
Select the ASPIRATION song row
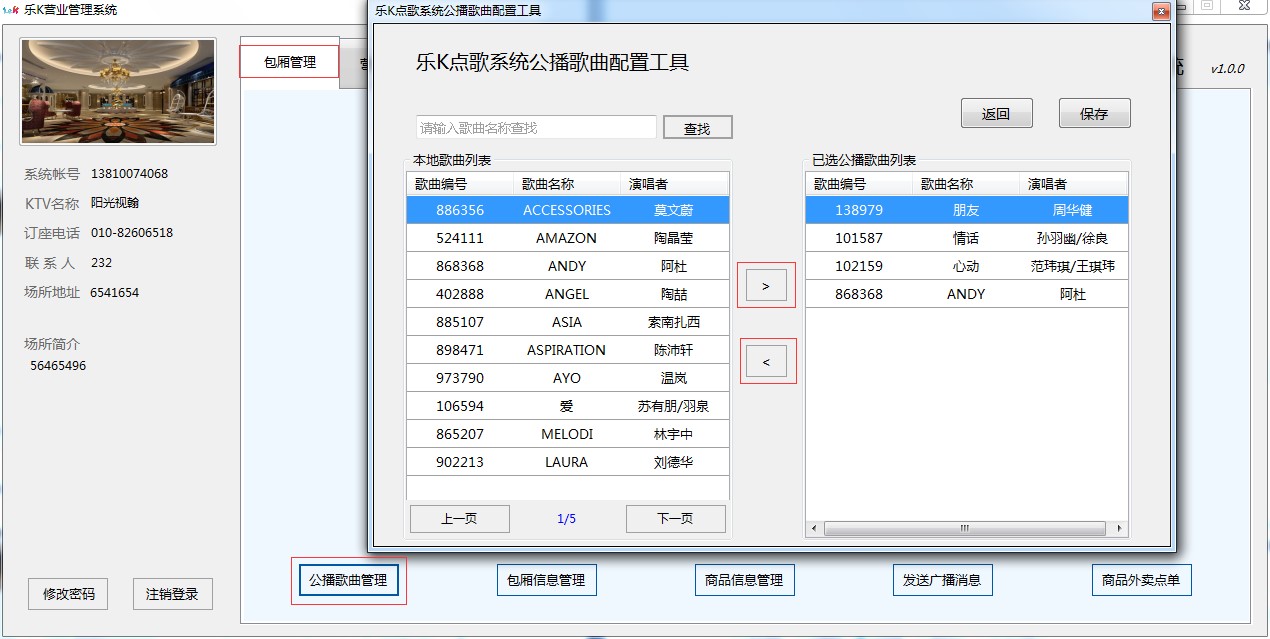pos(567,350)
